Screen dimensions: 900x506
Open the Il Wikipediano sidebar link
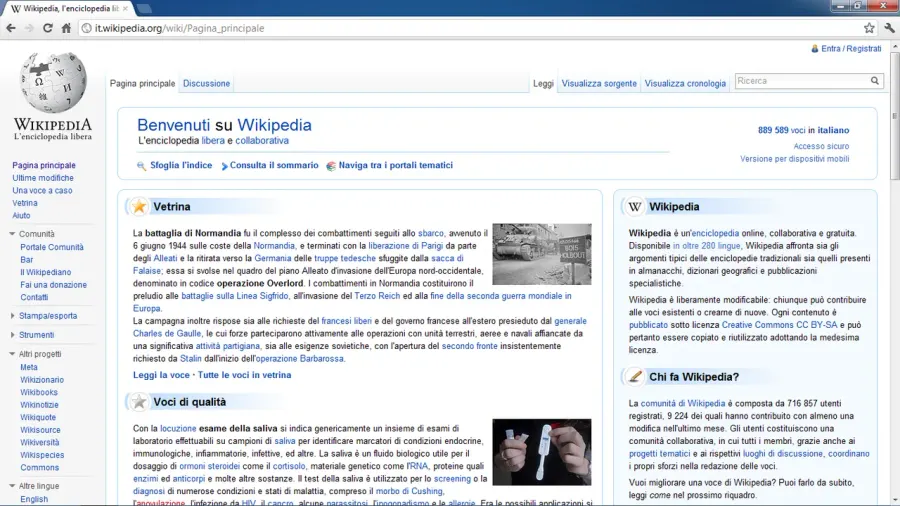tap(45, 272)
